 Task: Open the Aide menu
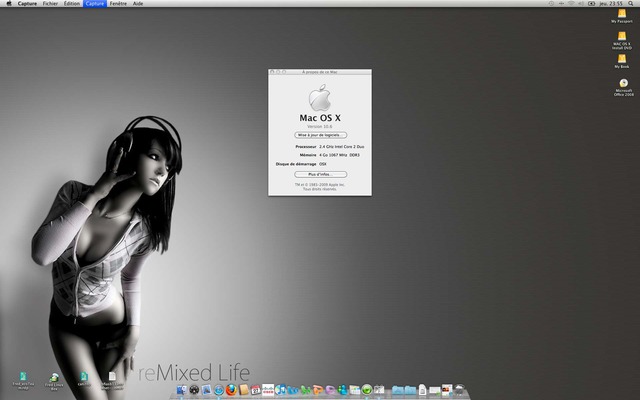pos(138,3)
